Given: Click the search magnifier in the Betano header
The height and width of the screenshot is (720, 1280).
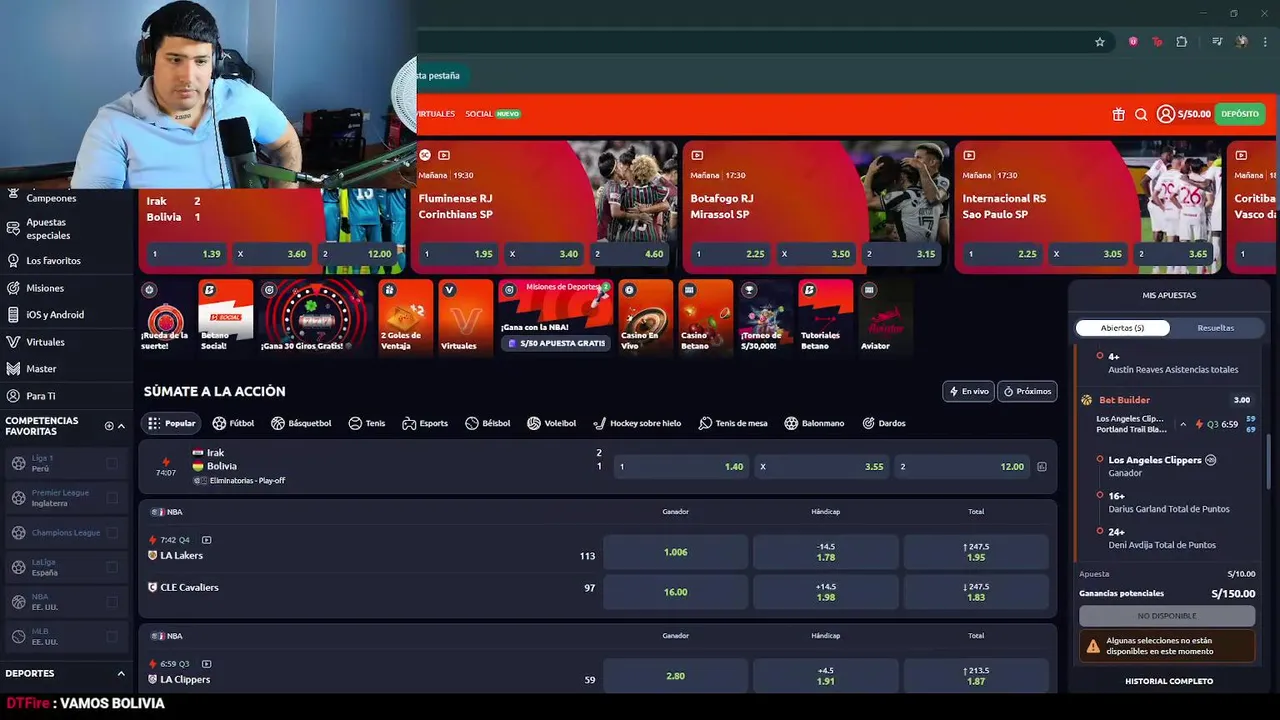Looking at the screenshot, I should (1141, 114).
